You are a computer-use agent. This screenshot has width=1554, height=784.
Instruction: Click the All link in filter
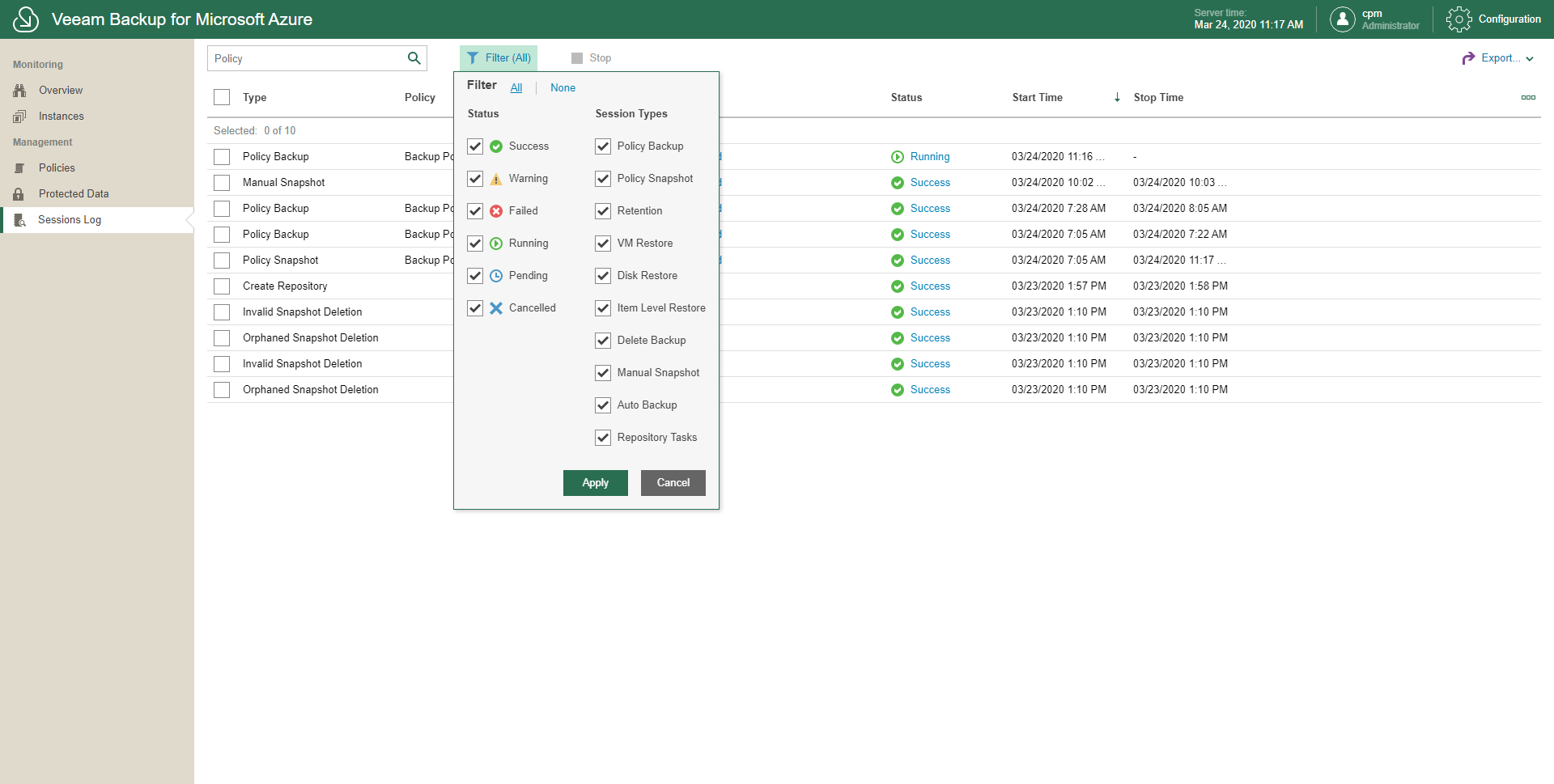point(516,88)
